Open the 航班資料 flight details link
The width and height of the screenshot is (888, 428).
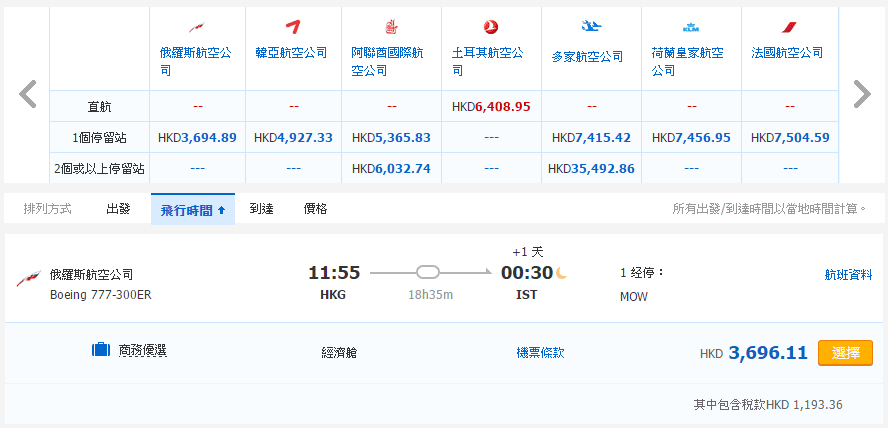[848, 274]
